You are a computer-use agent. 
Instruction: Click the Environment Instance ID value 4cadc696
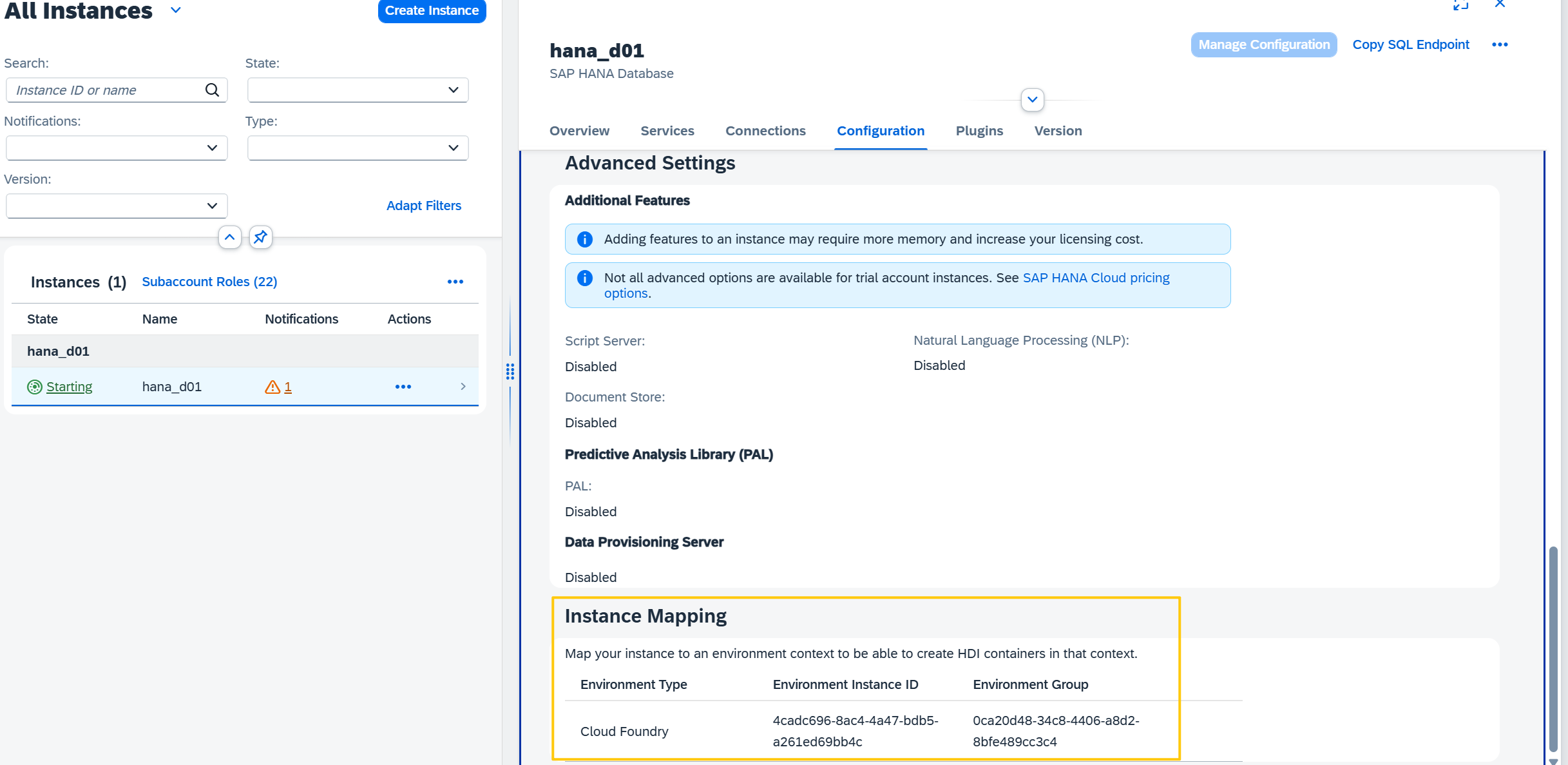(x=856, y=731)
